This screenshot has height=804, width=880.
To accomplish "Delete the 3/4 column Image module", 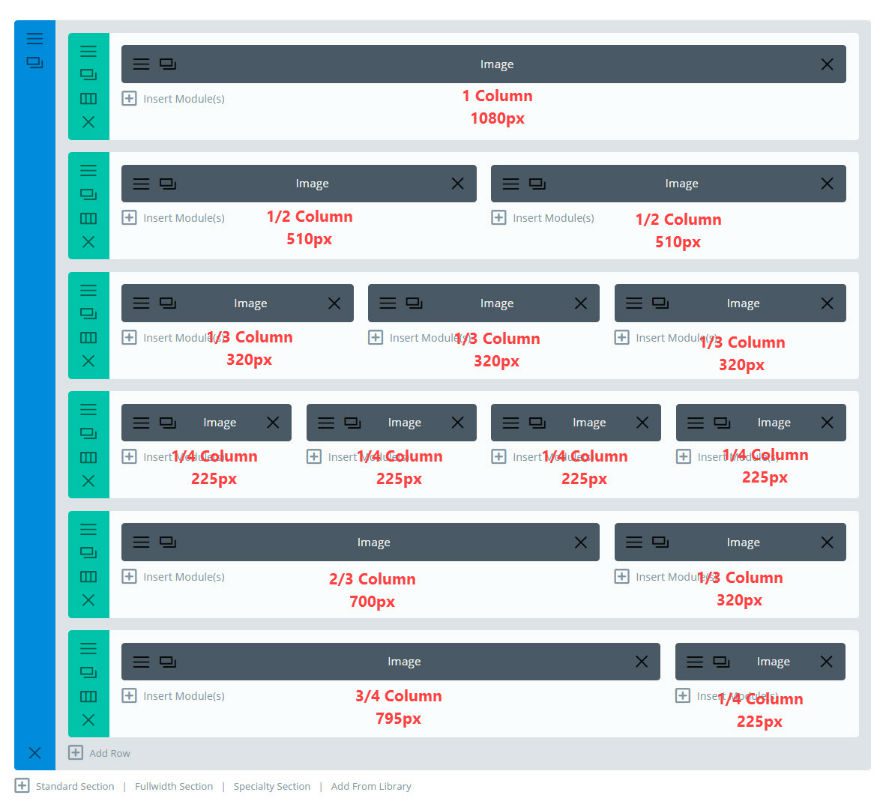I will [x=641, y=661].
